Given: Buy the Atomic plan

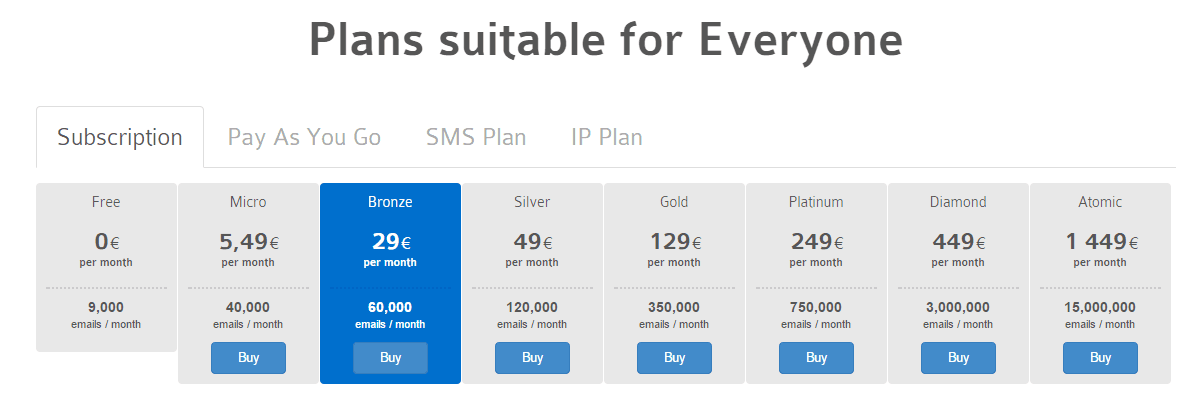Looking at the screenshot, I should coord(1100,357).
